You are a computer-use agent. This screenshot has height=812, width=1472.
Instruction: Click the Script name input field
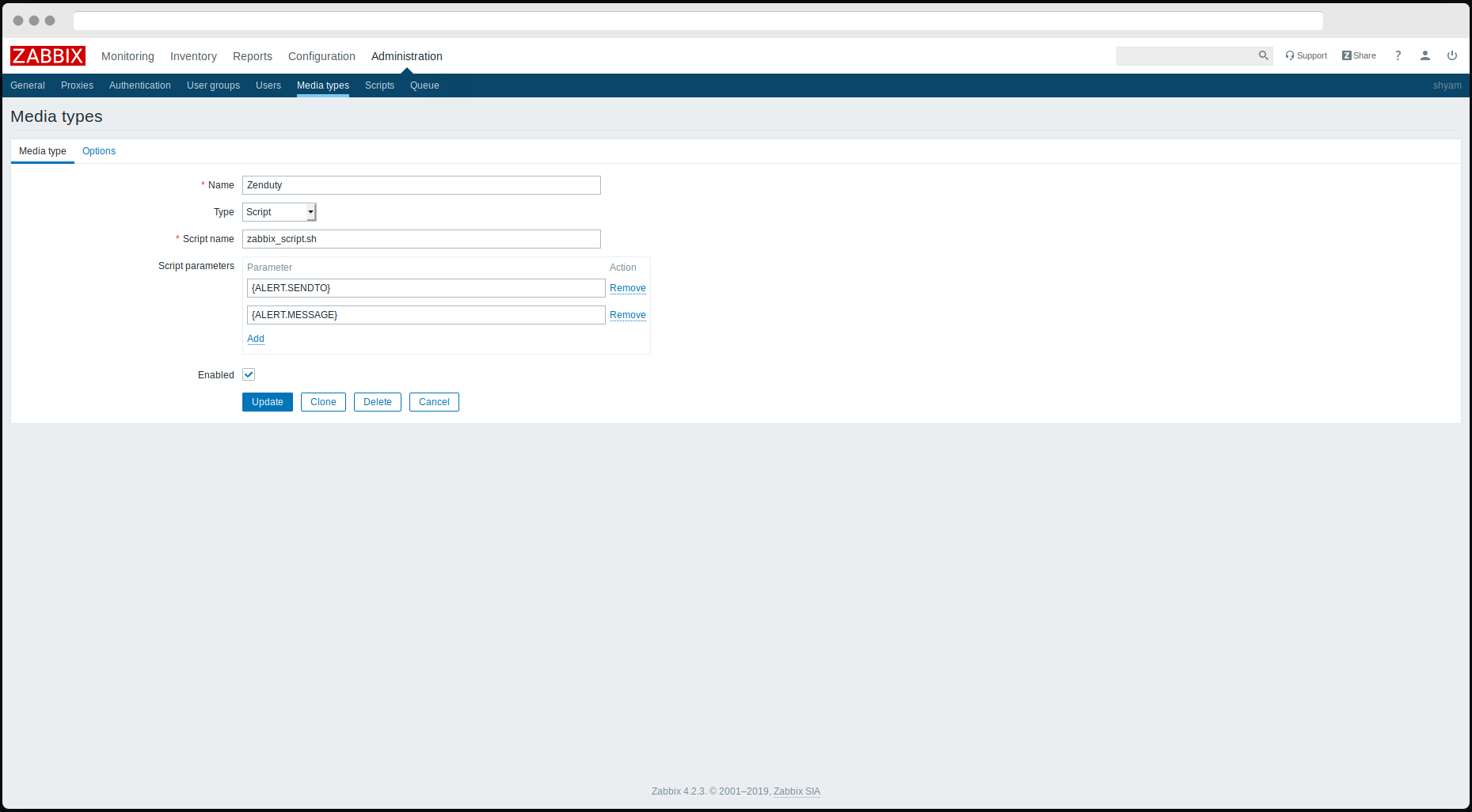point(421,239)
